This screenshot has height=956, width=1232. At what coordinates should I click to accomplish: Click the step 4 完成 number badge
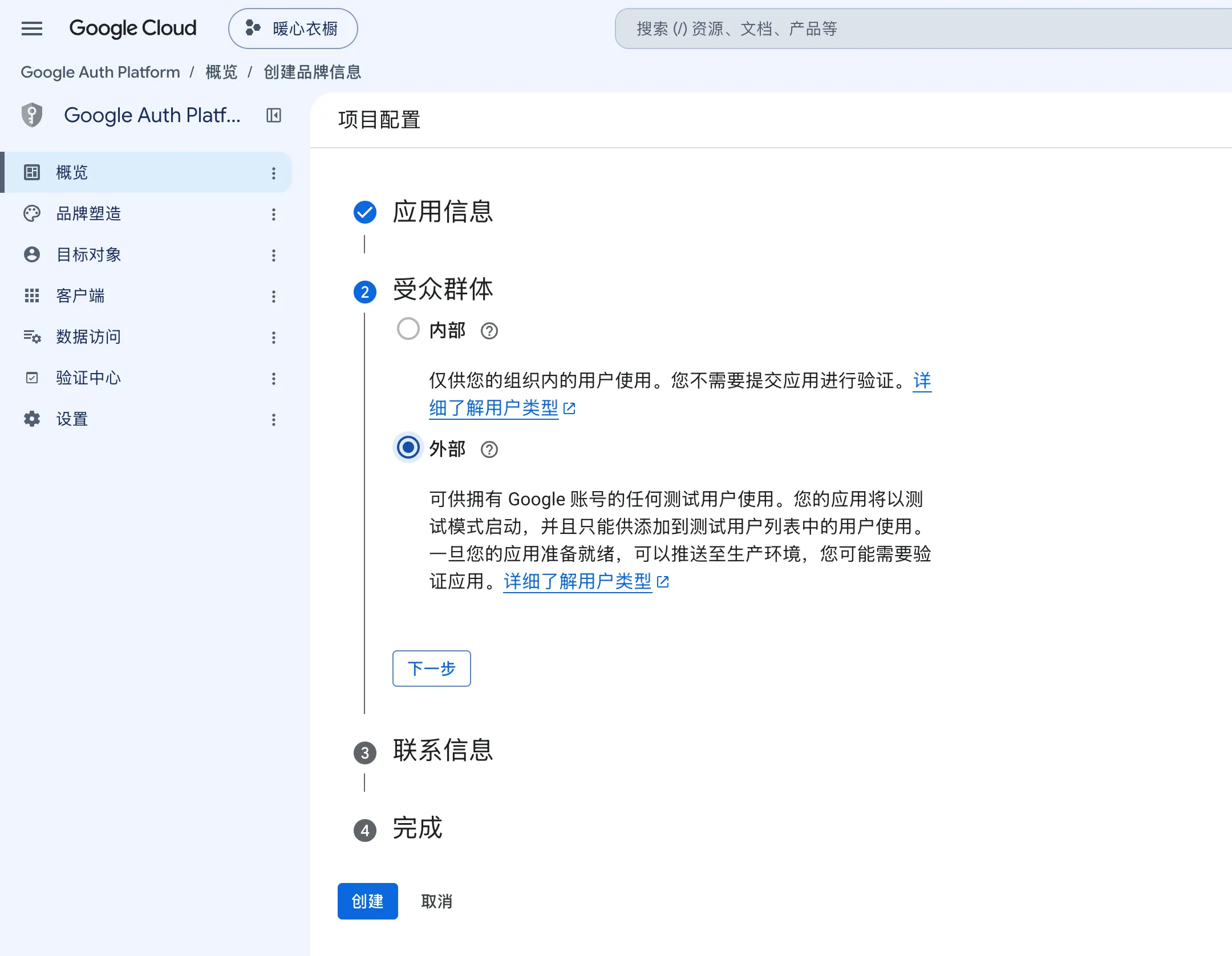[x=365, y=831]
